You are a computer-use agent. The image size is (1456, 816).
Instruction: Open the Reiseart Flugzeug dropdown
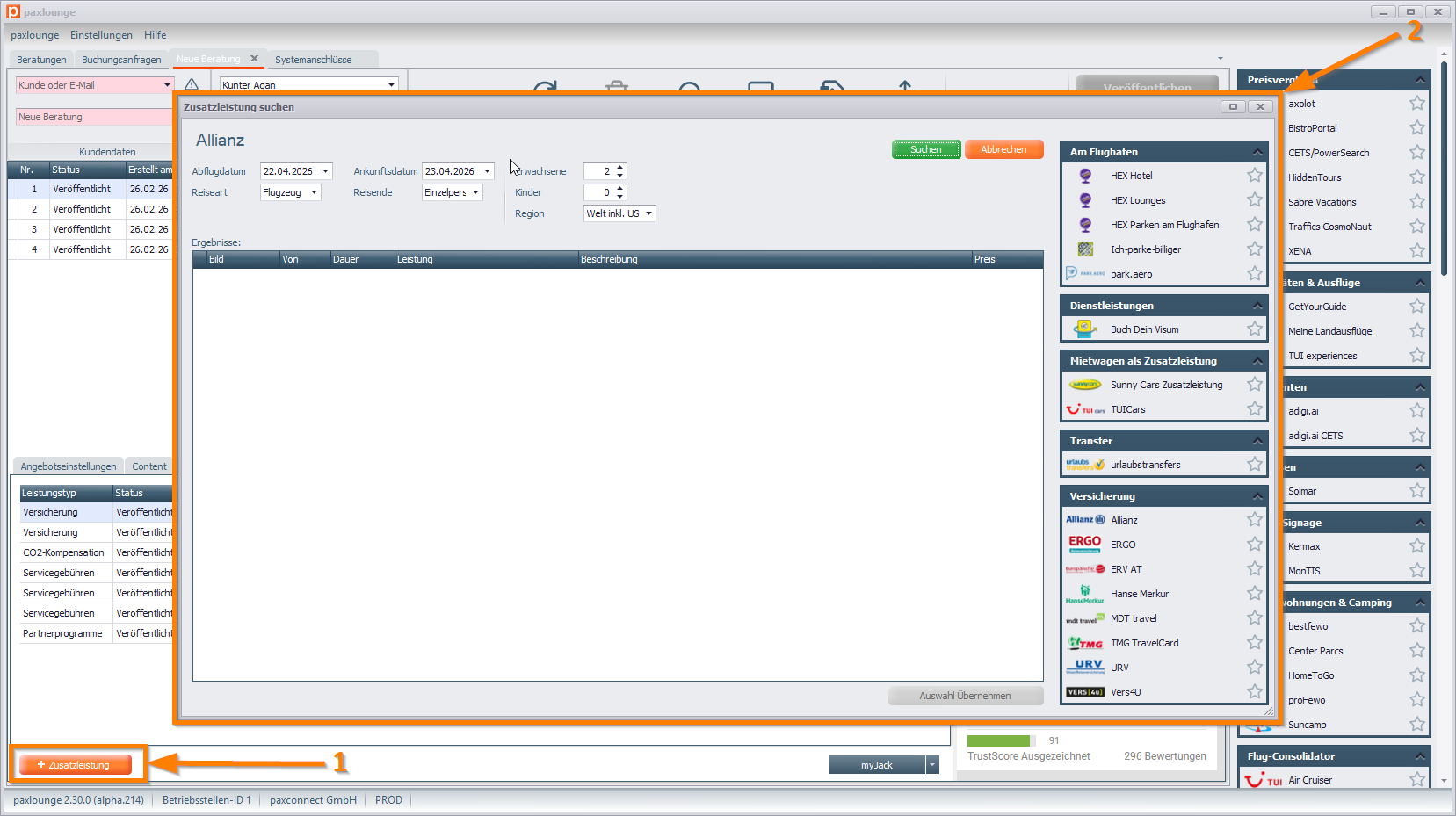(x=314, y=192)
